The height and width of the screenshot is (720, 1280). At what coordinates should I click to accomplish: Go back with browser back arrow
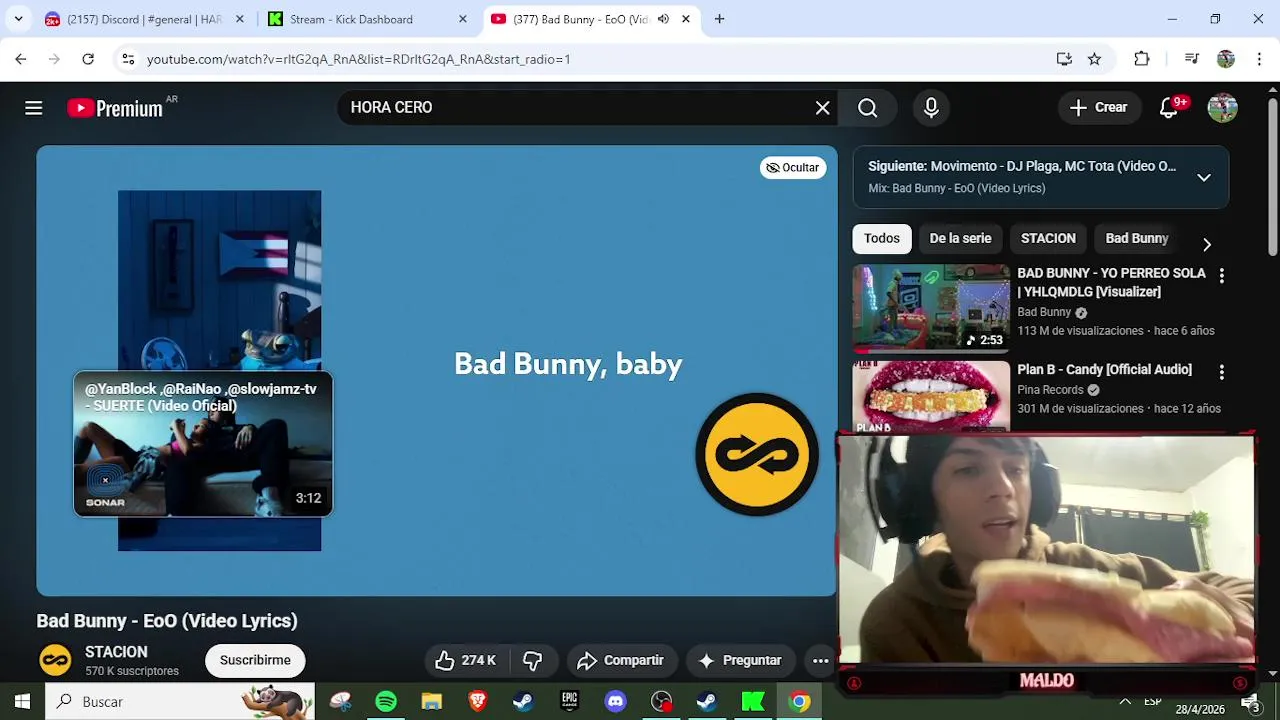[21, 59]
